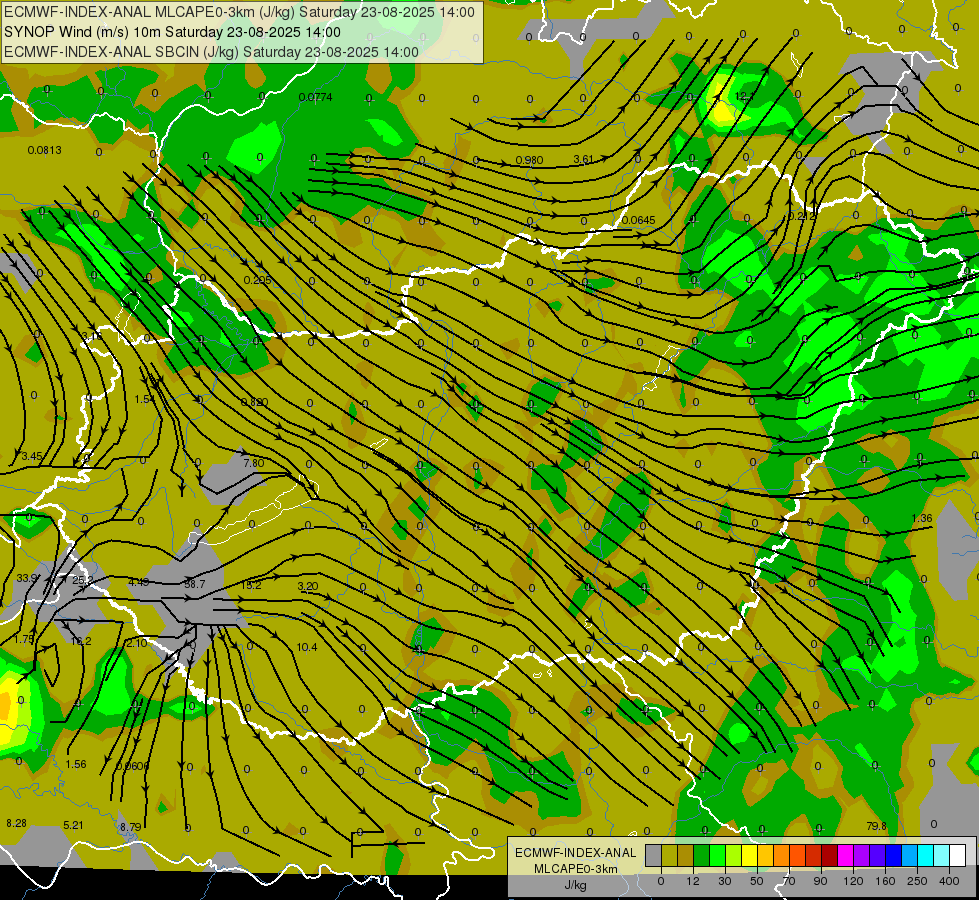The image size is (979, 900).
Task: Click the map value '3.20'
Action: pyautogui.click(x=308, y=586)
